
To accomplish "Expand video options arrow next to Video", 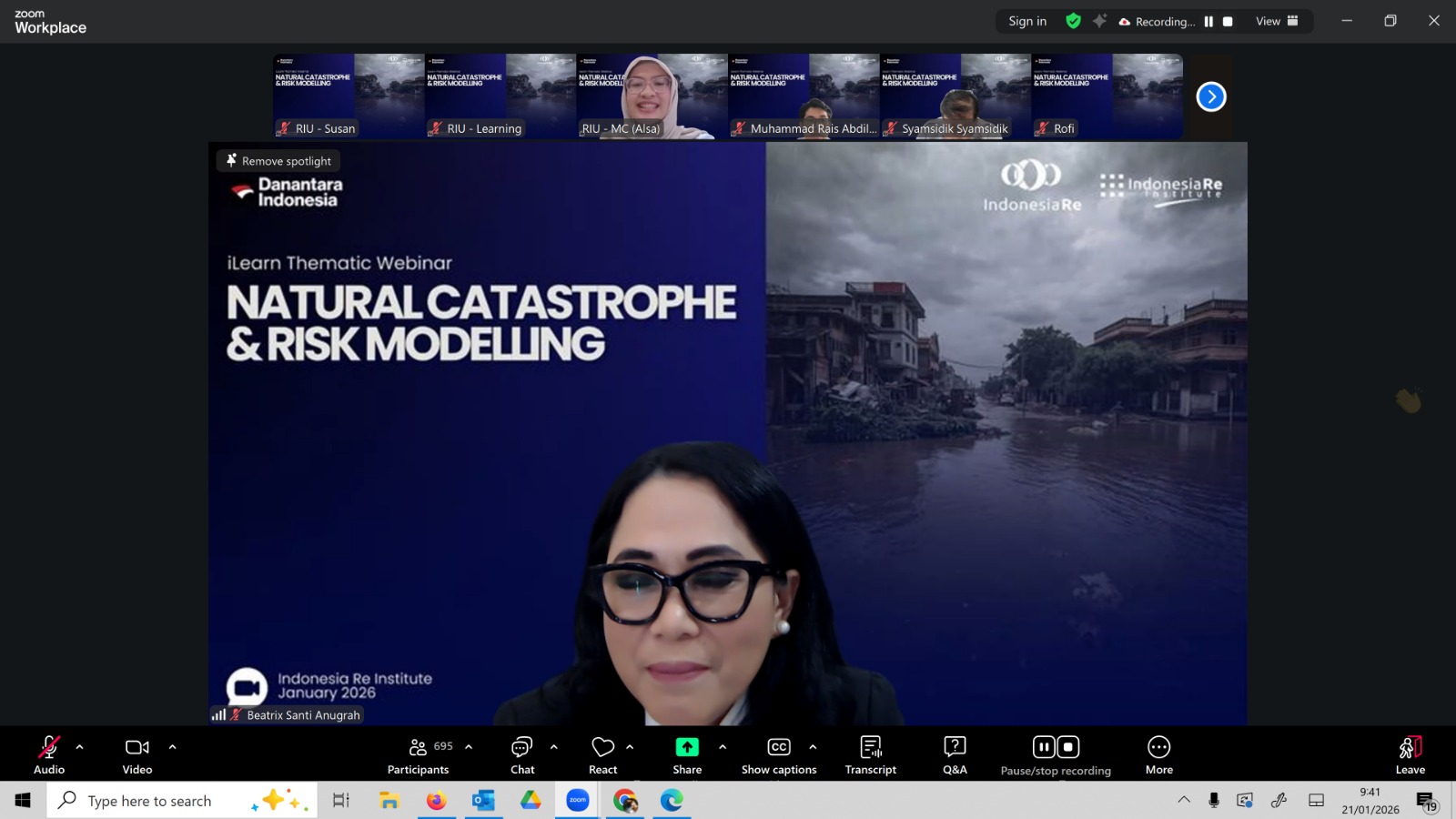I will [173, 747].
